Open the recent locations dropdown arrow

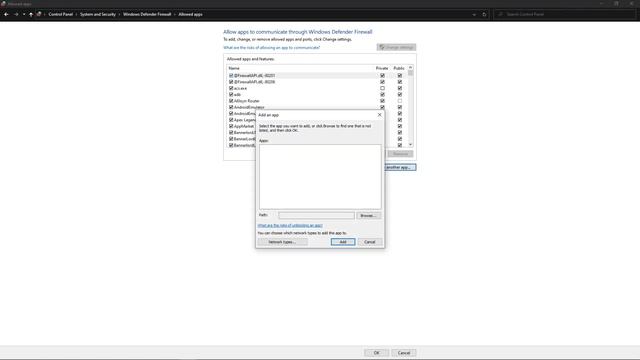tap(24, 14)
